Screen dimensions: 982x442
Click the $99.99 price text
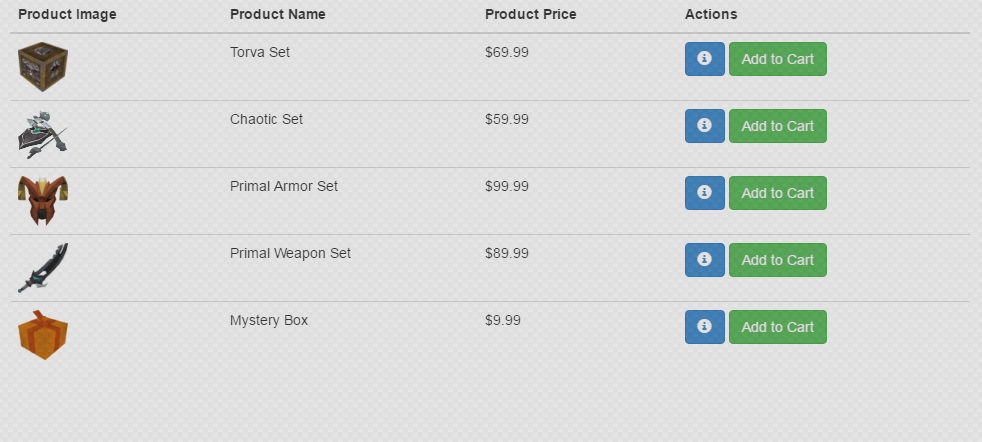tap(507, 186)
